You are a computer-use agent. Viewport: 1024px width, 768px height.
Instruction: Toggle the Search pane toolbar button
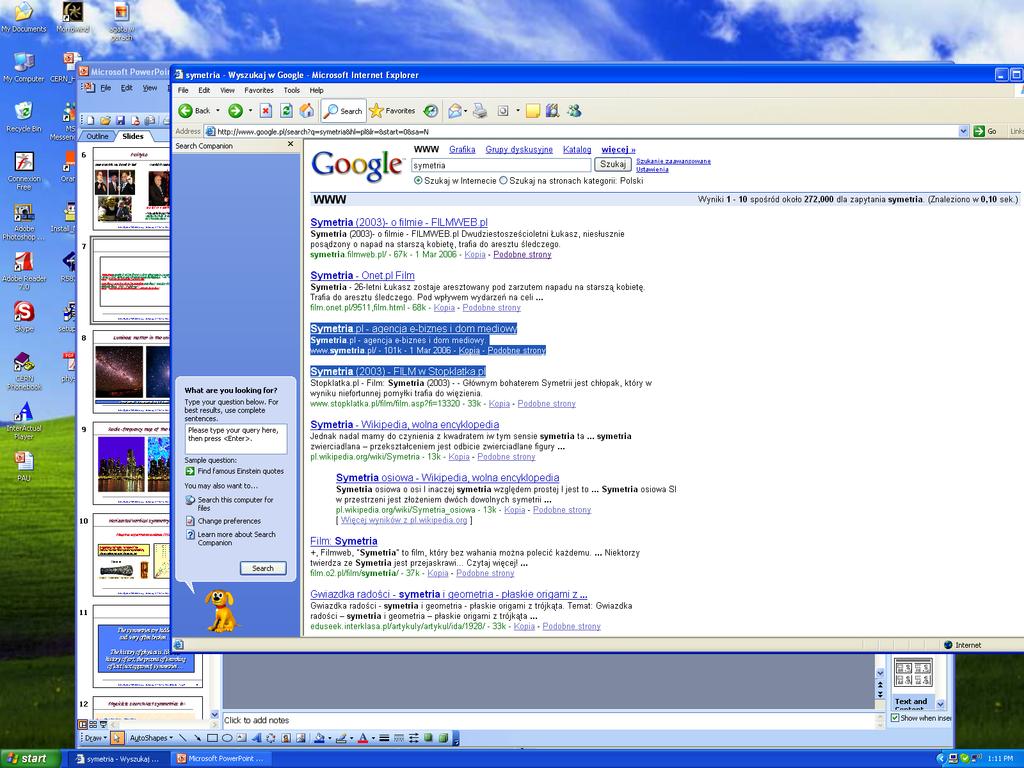[343, 111]
